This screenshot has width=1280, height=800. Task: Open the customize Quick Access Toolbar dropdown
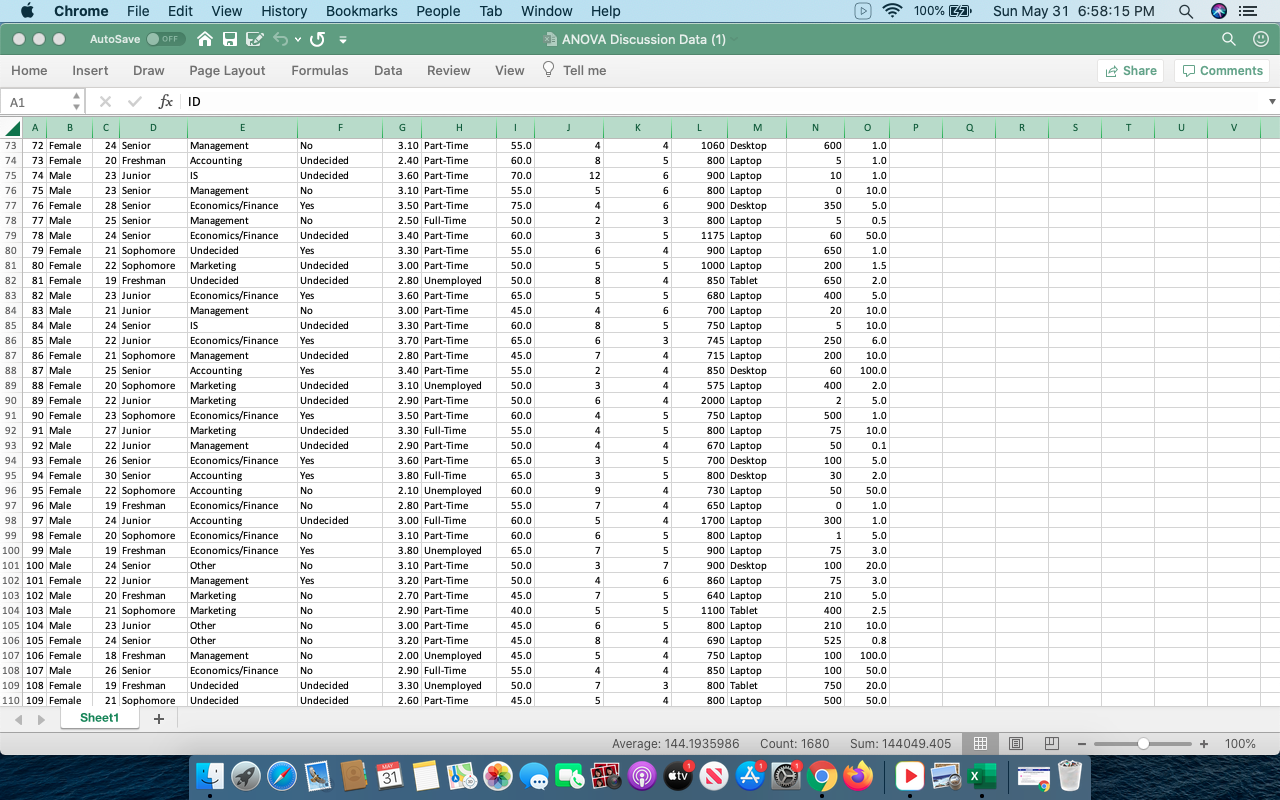[344, 40]
